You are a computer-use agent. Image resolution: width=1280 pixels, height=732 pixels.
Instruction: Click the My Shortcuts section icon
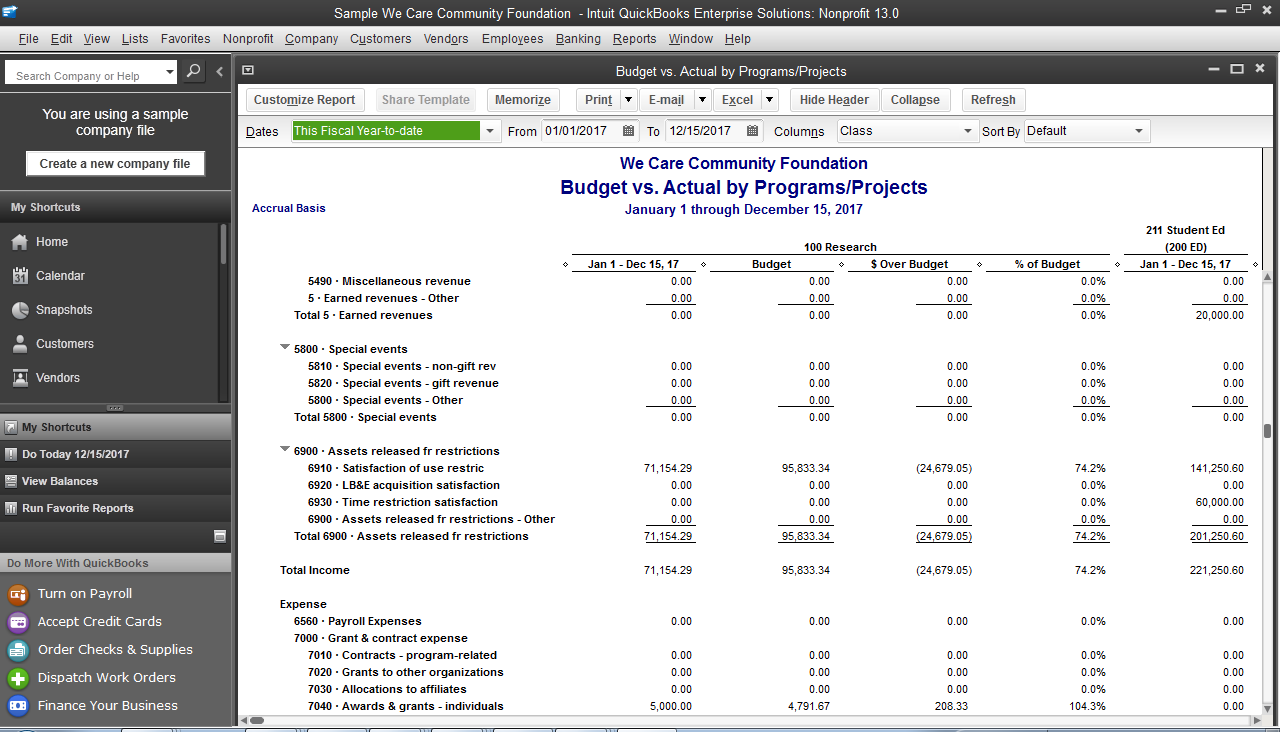(11, 427)
